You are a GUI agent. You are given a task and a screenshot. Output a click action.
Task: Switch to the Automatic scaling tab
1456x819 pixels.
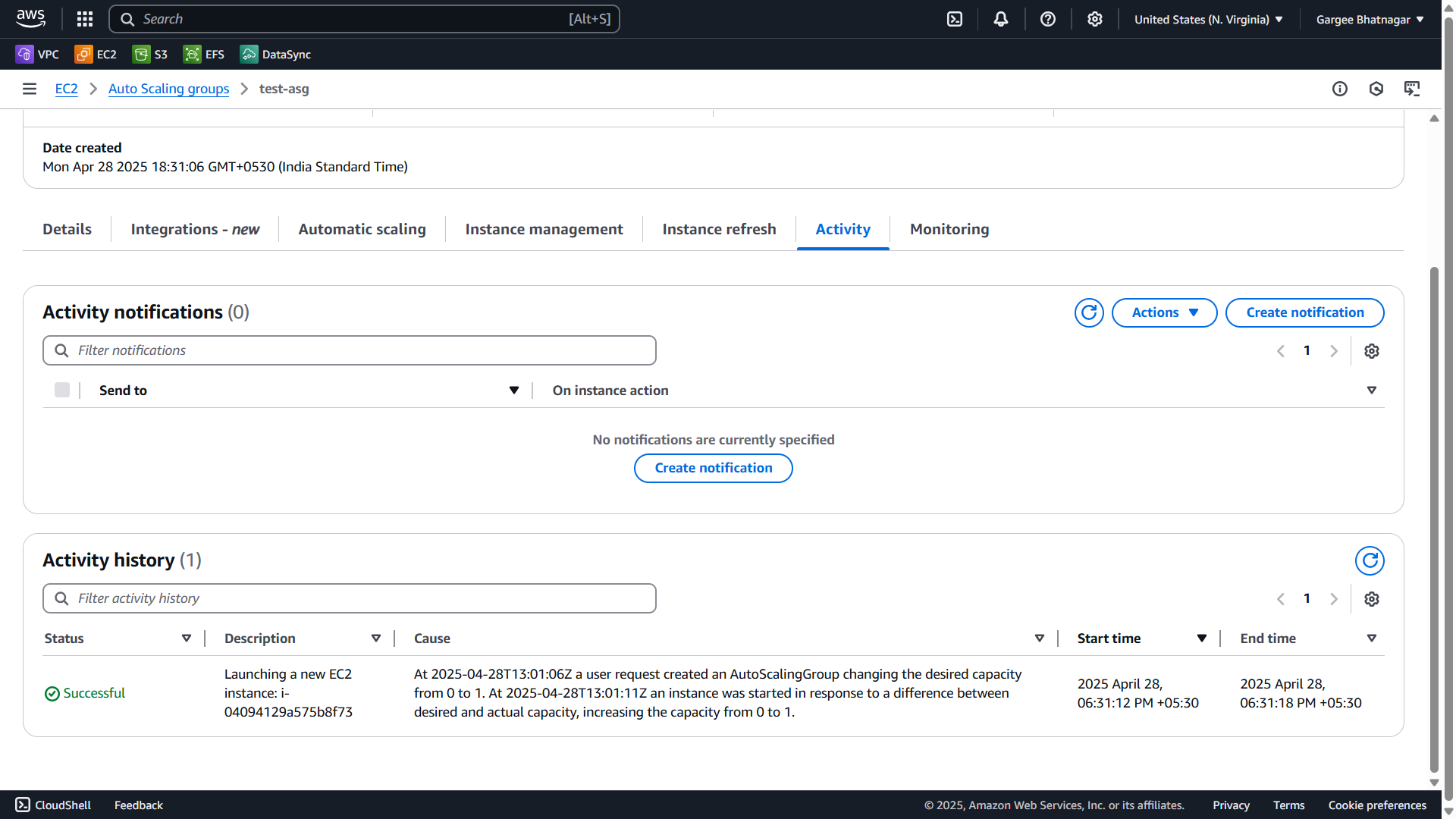click(362, 229)
